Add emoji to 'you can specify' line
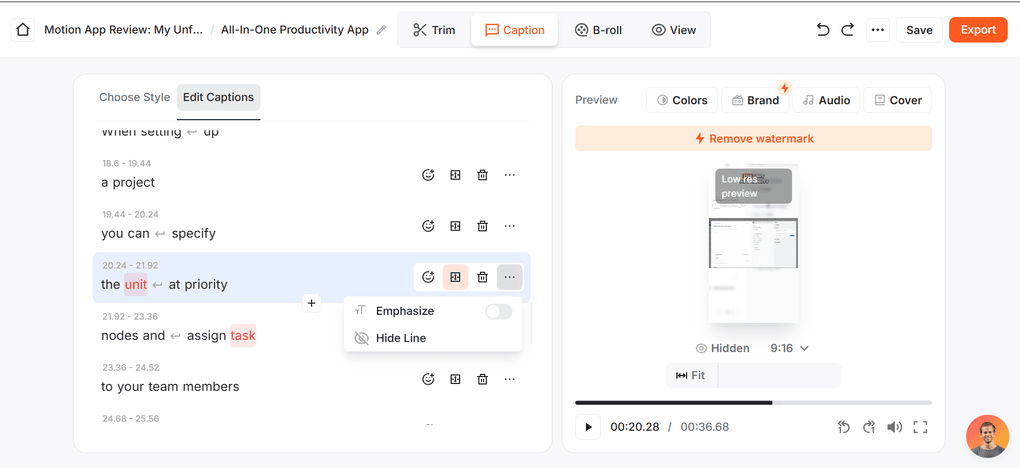The image size is (1020, 468). point(428,226)
